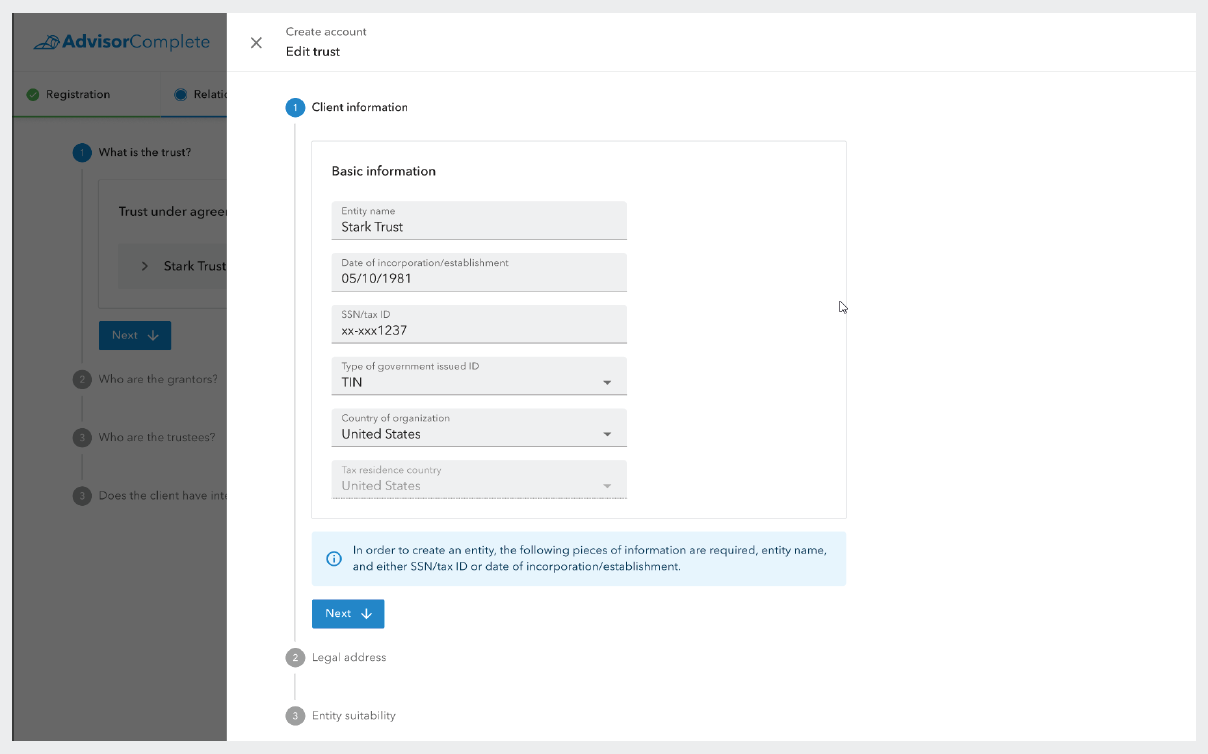Go to Who are the grantors step
Viewport: 1208px width, 754px height.
[x=157, y=380]
